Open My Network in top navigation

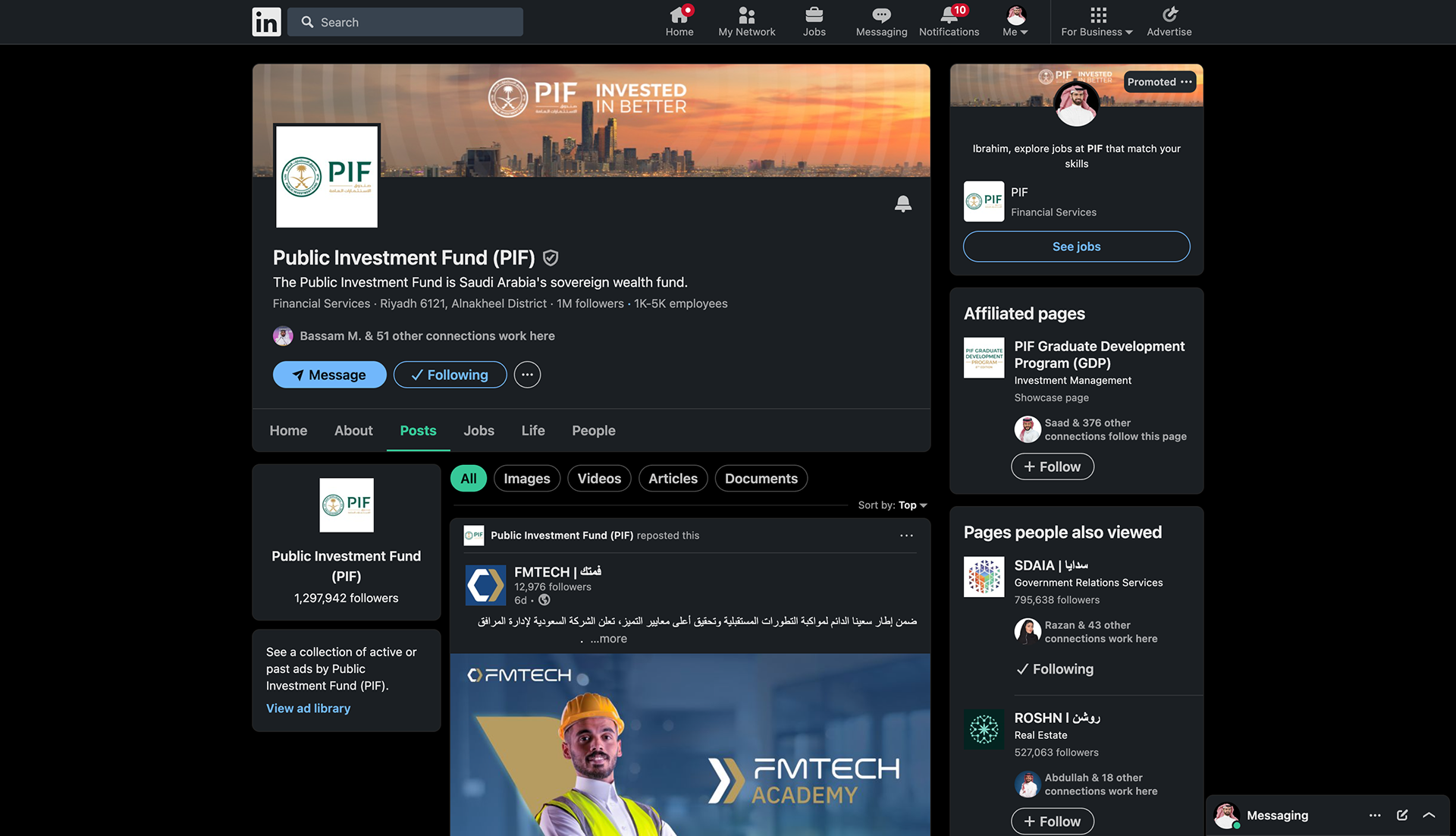pos(746,22)
